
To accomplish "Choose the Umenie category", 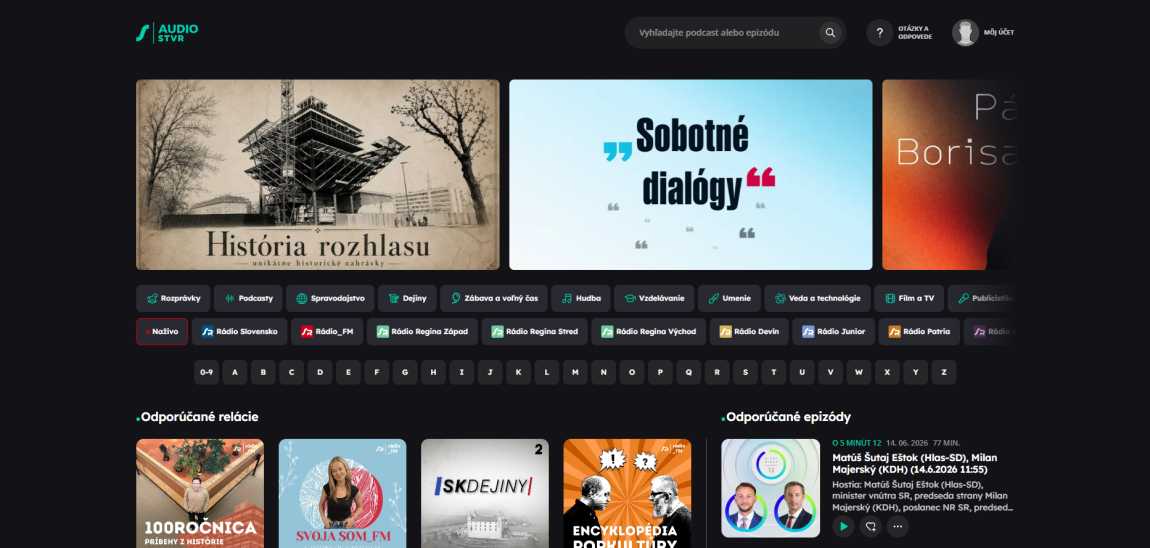I will (730, 299).
